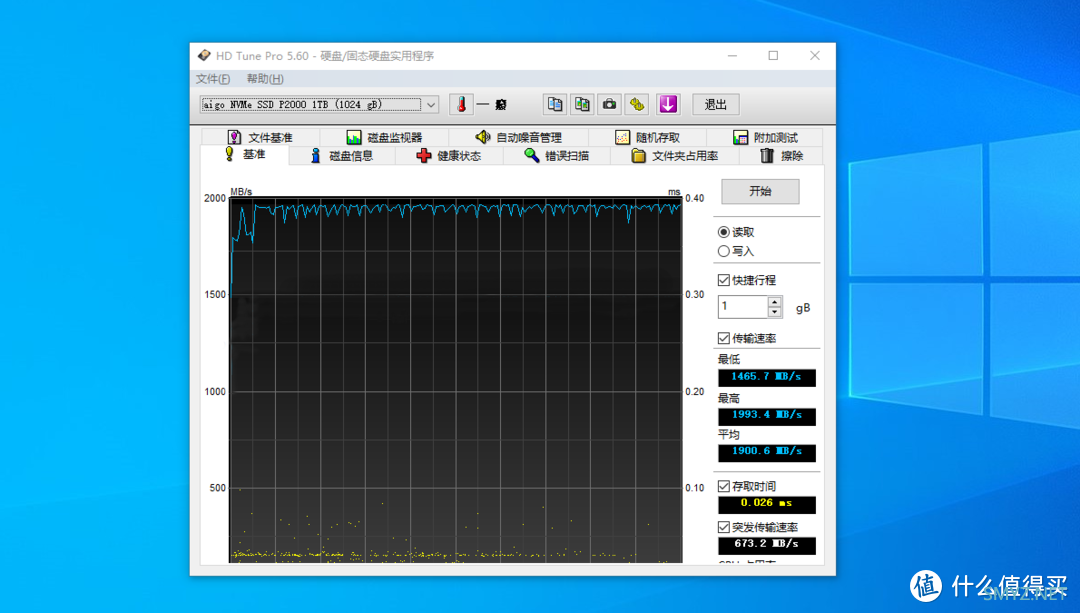1080x613 pixels.
Task: Click the 开始 button to start benchmark
Action: 760,191
